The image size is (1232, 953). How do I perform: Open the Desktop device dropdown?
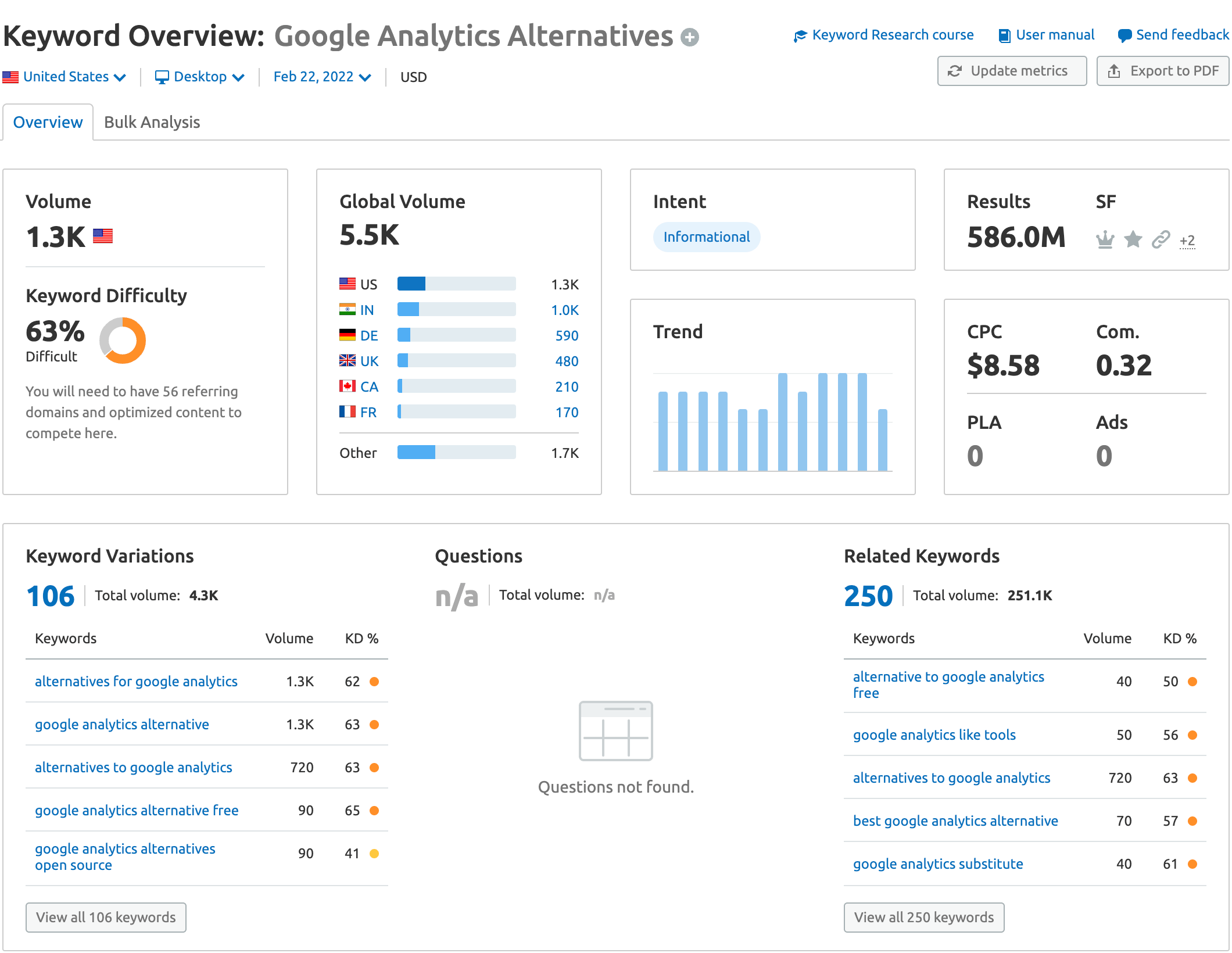(x=200, y=77)
